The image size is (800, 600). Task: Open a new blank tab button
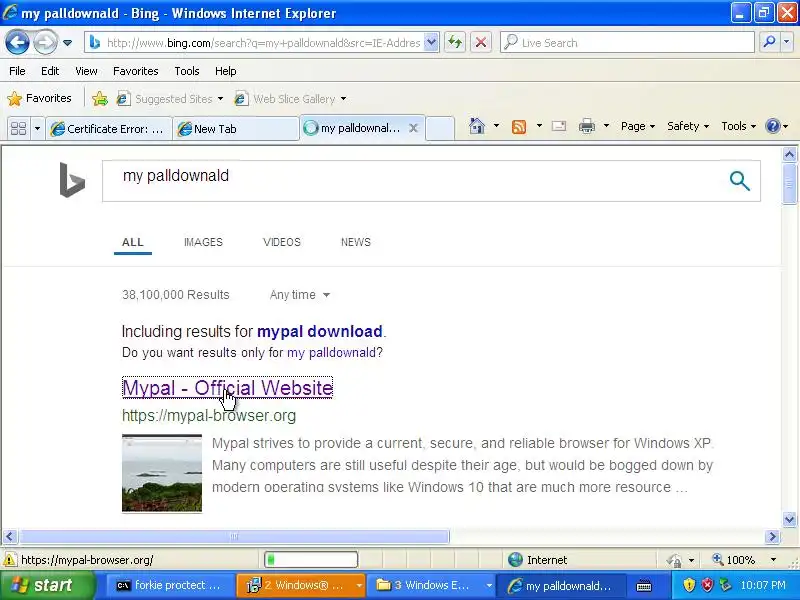tap(440, 128)
